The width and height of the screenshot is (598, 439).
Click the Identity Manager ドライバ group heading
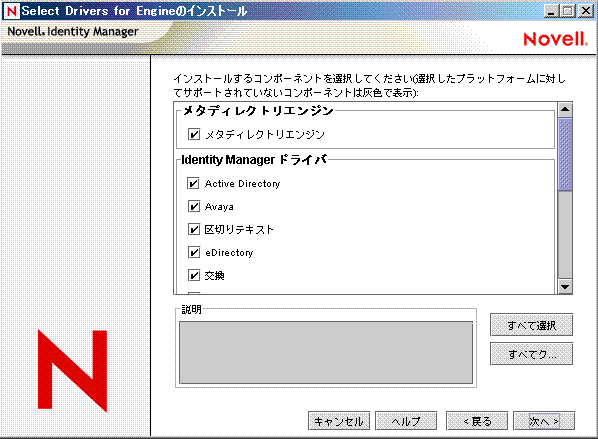coord(254,159)
